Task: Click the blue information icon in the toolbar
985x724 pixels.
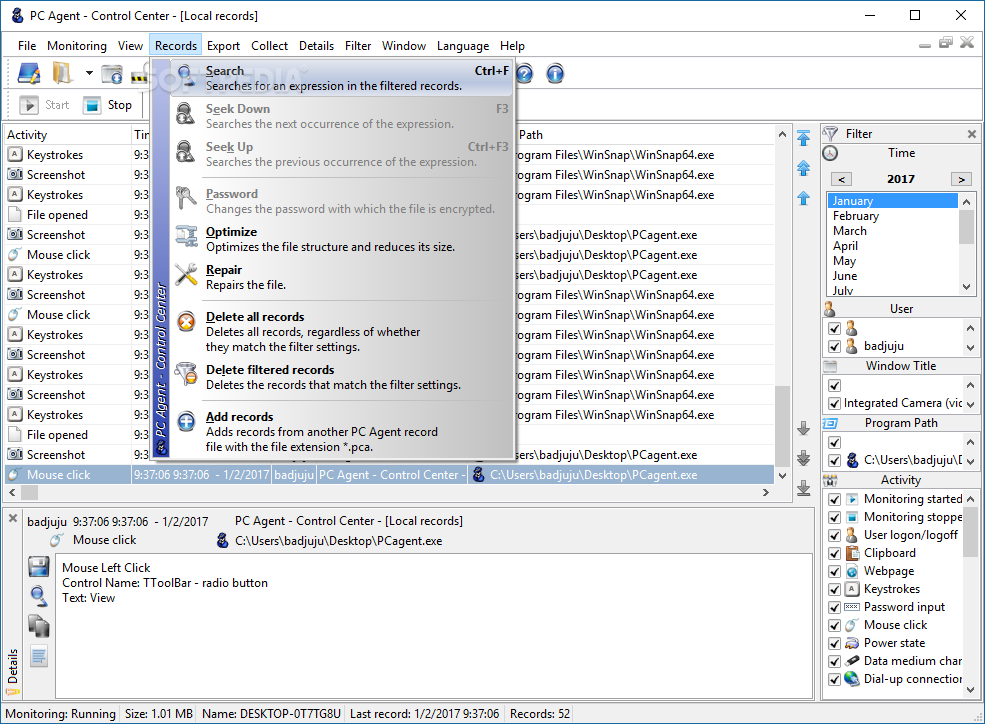Action: tap(555, 73)
